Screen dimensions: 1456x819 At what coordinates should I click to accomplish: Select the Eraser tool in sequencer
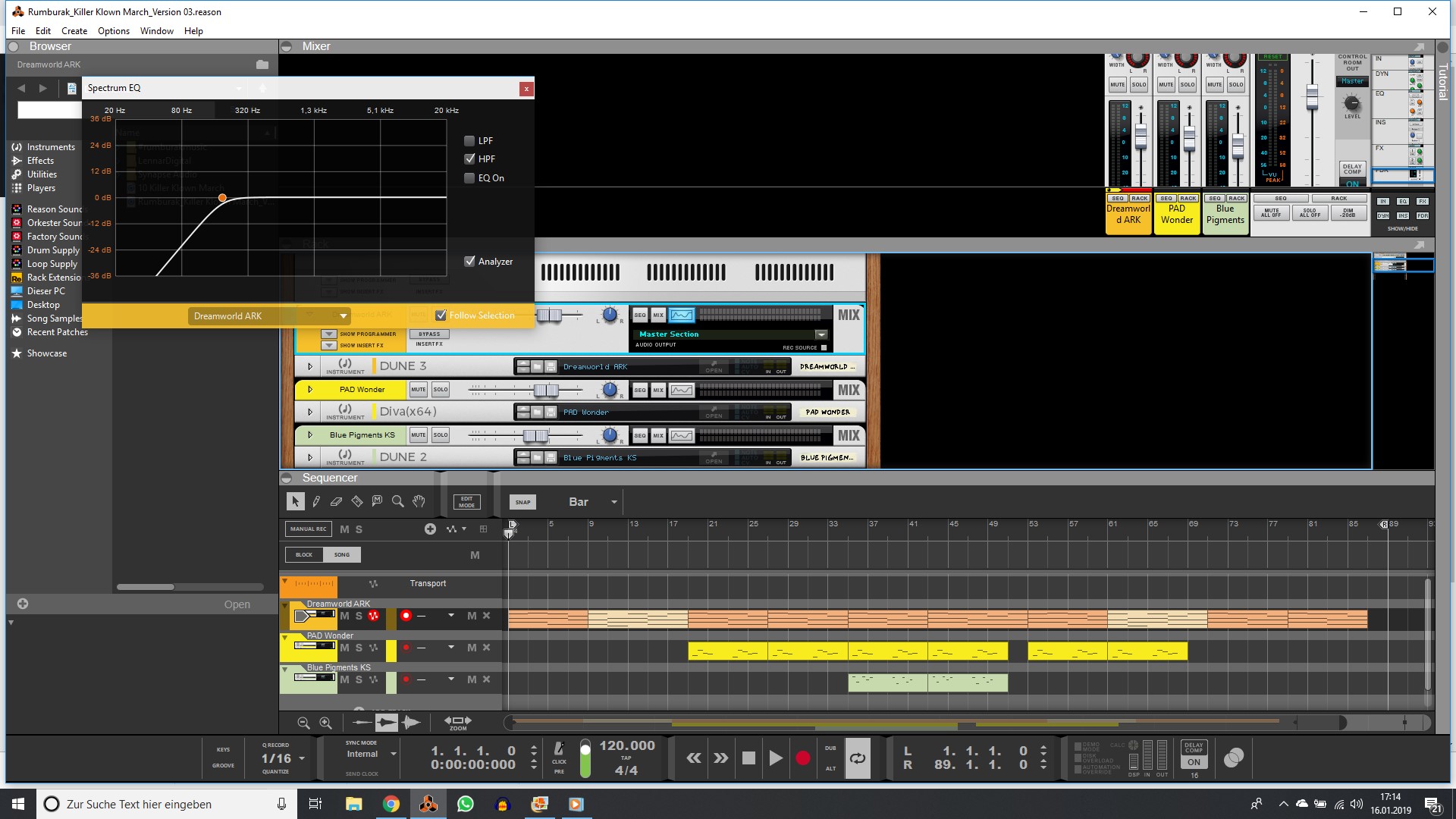pyautogui.click(x=337, y=501)
